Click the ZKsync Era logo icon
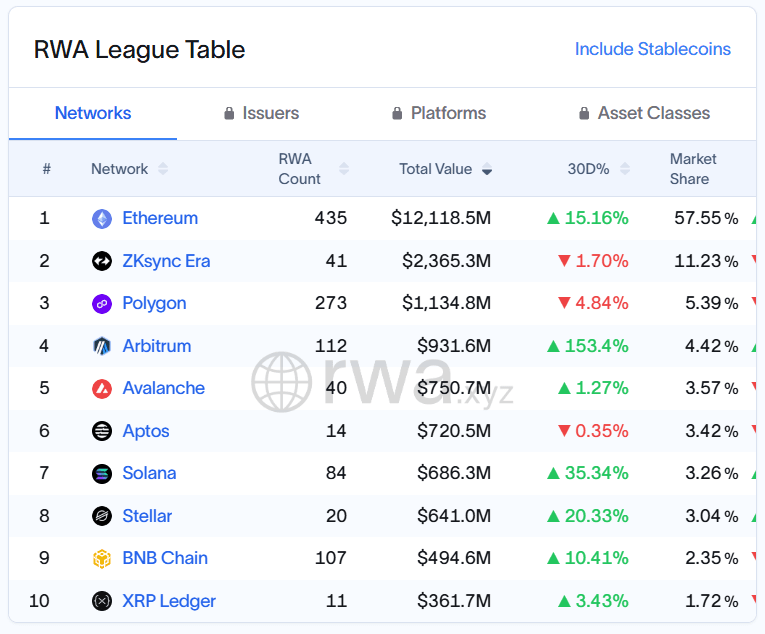The width and height of the screenshot is (765, 634). [102, 261]
